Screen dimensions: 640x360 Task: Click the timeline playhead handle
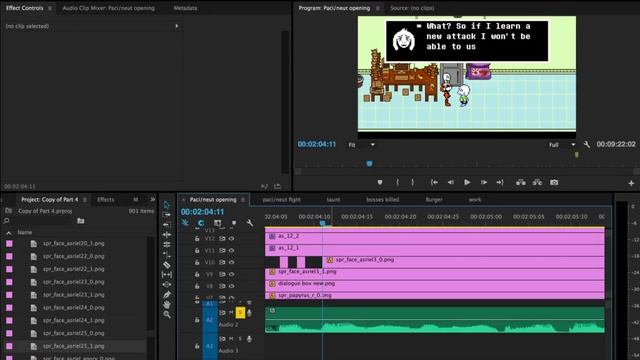[x=322, y=223]
